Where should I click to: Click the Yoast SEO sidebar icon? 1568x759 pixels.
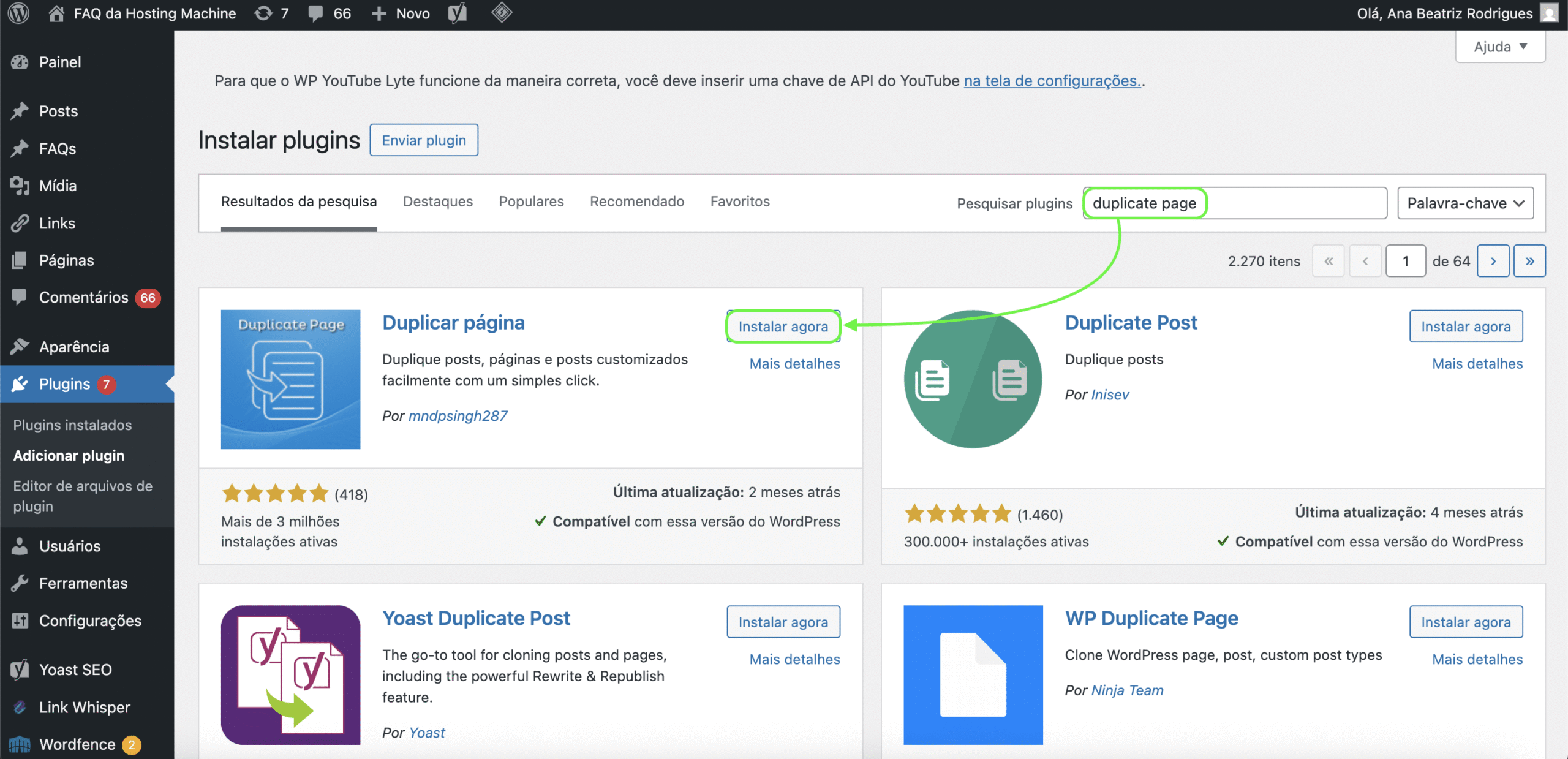click(x=20, y=670)
